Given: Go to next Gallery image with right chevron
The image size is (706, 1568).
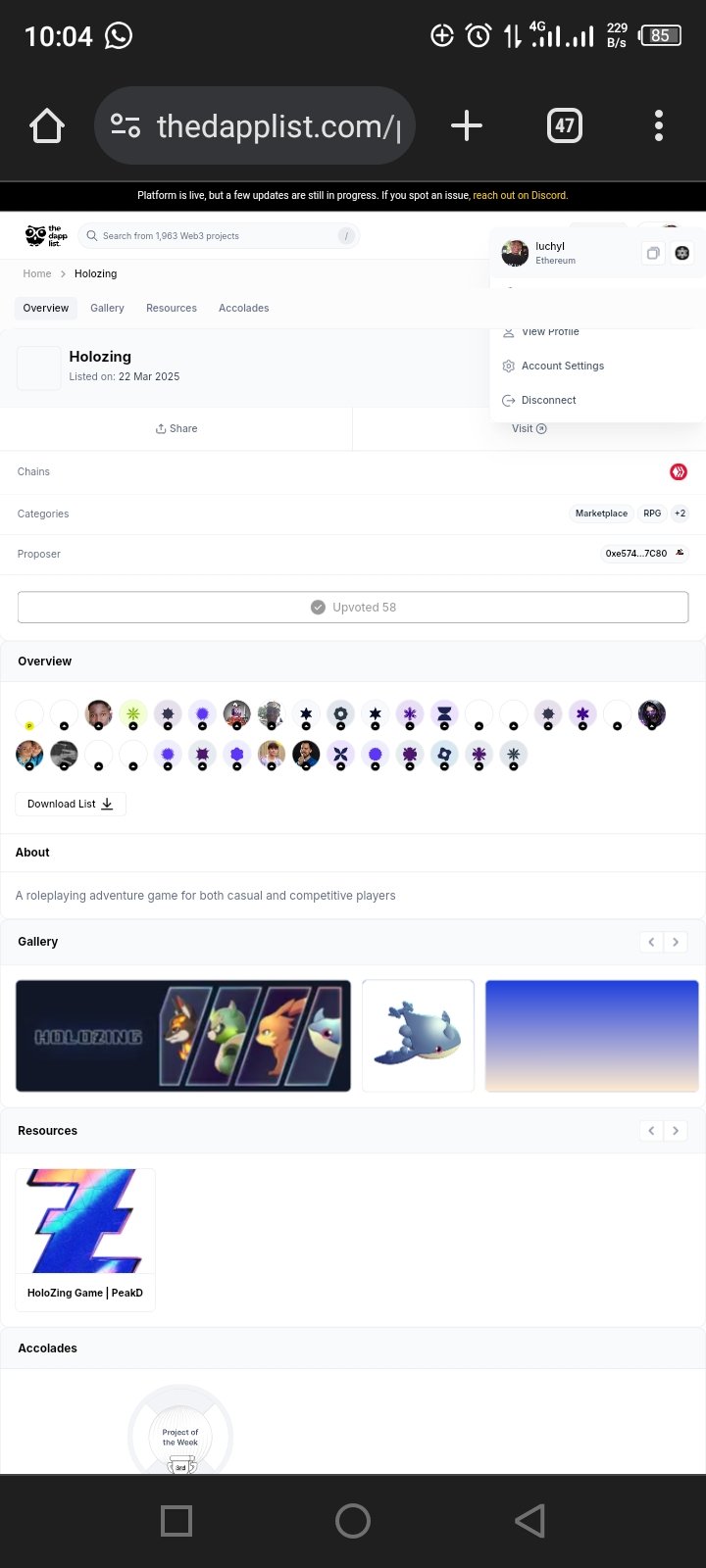Looking at the screenshot, I should (x=675, y=942).
